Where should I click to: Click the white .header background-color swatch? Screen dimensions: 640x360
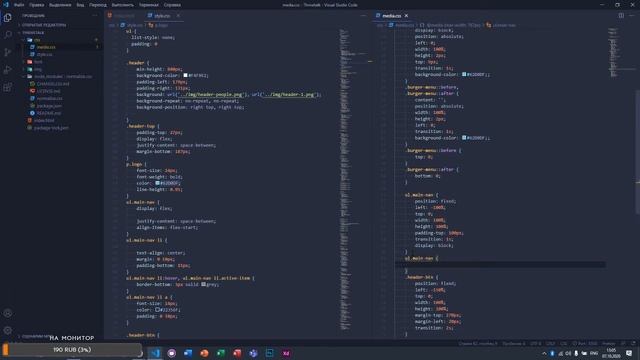pyautogui.click(x=185, y=76)
